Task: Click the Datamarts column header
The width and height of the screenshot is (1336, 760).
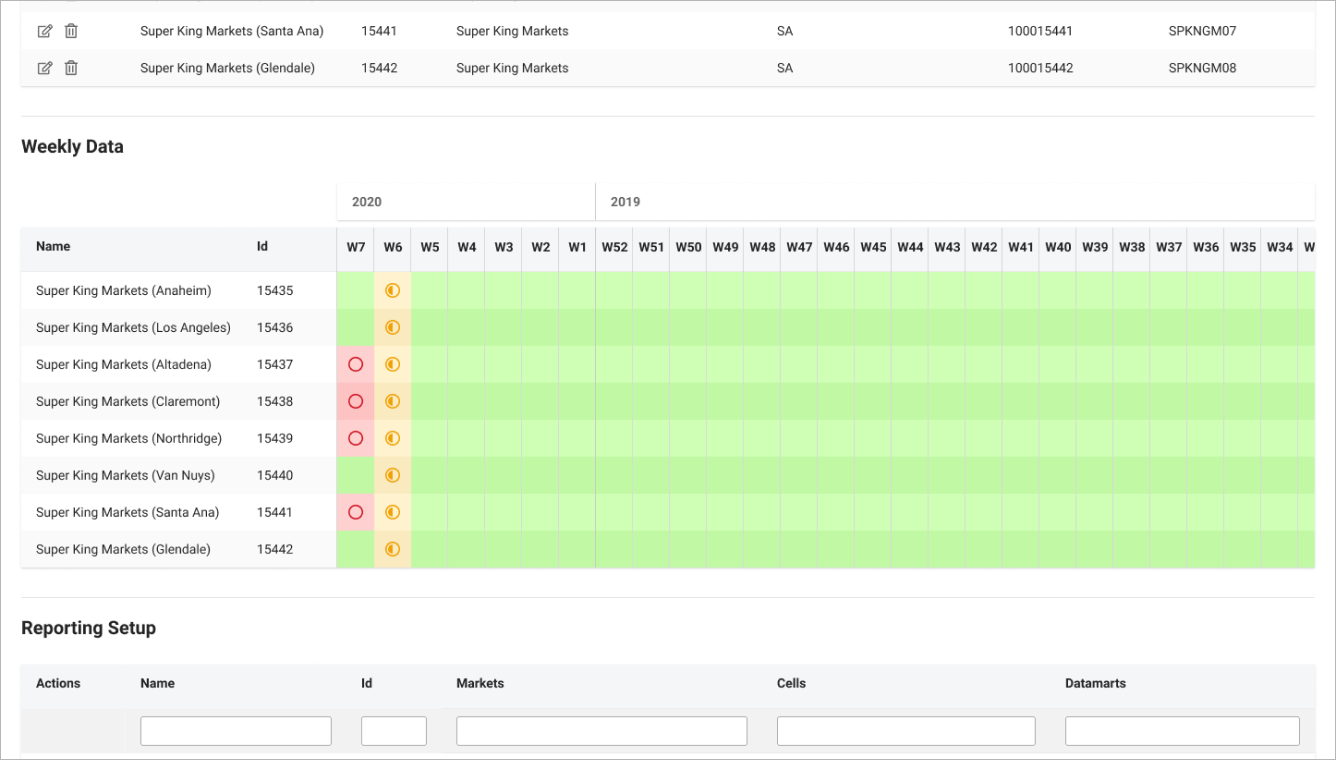Action: pos(1095,684)
